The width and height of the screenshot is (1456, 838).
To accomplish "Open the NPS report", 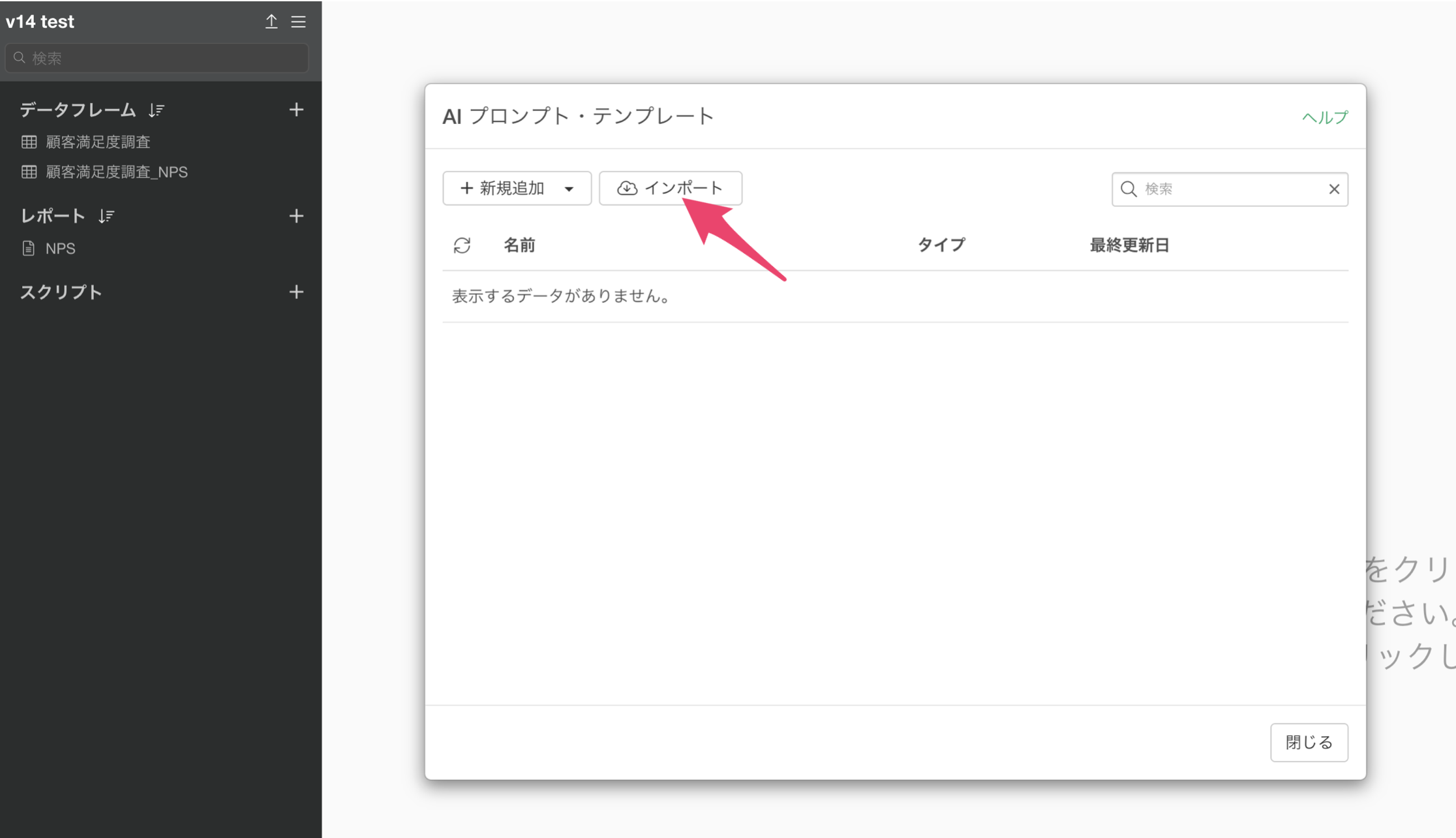I will [x=60, y=249].
